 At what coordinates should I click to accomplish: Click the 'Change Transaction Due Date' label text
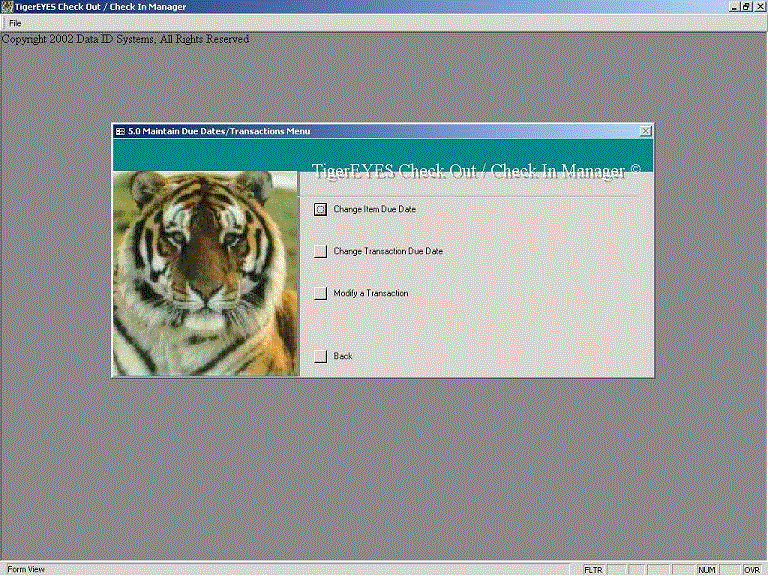click(x=388, y=251)
